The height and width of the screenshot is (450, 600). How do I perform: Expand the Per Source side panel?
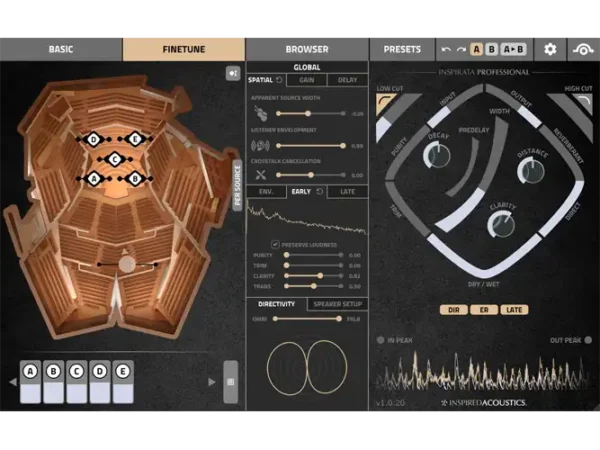click(237, 185)
